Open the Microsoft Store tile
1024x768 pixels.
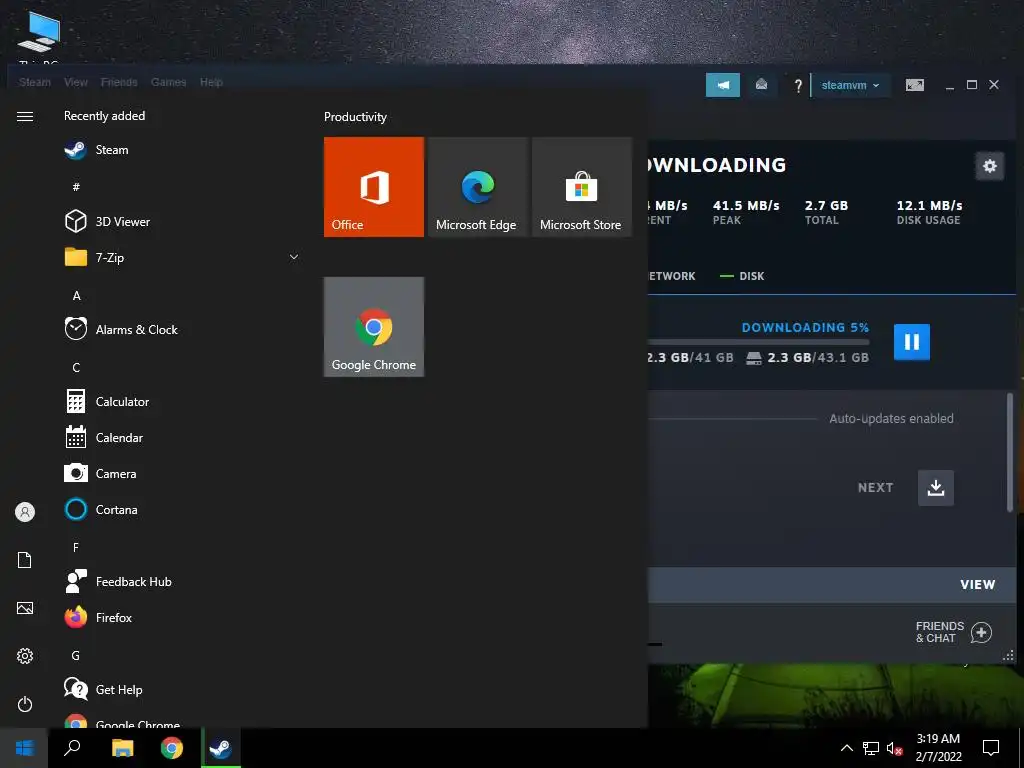(x=581, y=187)
